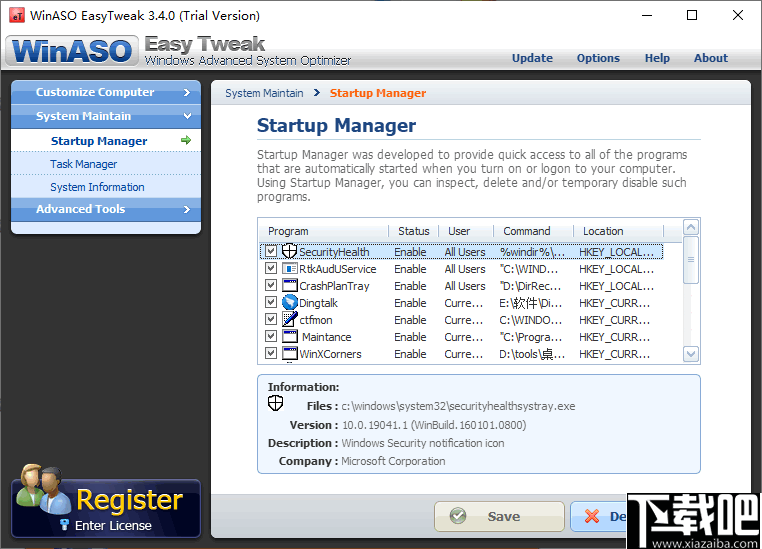762x549 pixels.
Task: Uncheck the WinXCorners startup checkbox
Action: (x=271, y=354)
